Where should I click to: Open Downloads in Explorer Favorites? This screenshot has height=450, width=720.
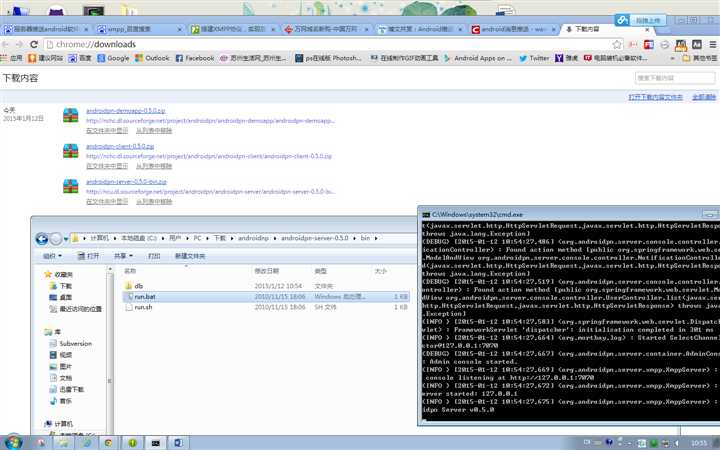(x=61, y=286)
